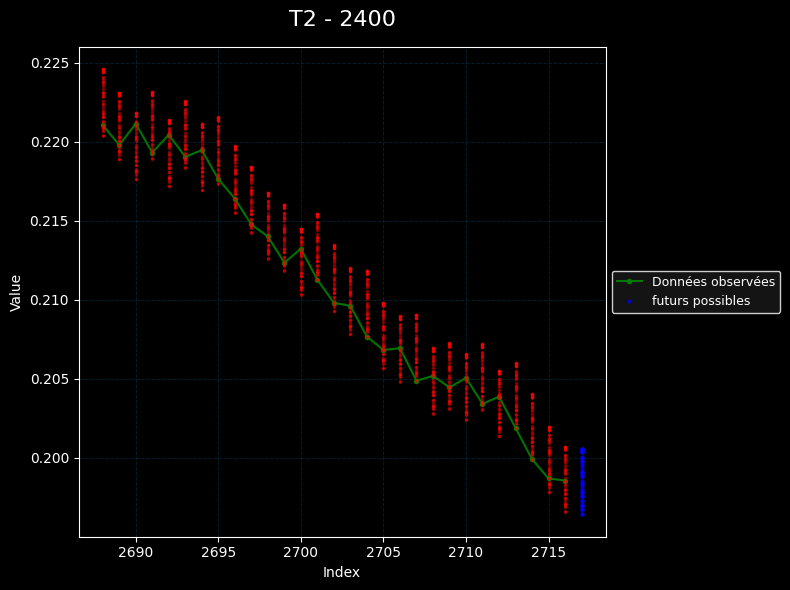Click the x-axis tick label 2695
The width and height of the screenshot is (790, 590).
click(218, 552)
